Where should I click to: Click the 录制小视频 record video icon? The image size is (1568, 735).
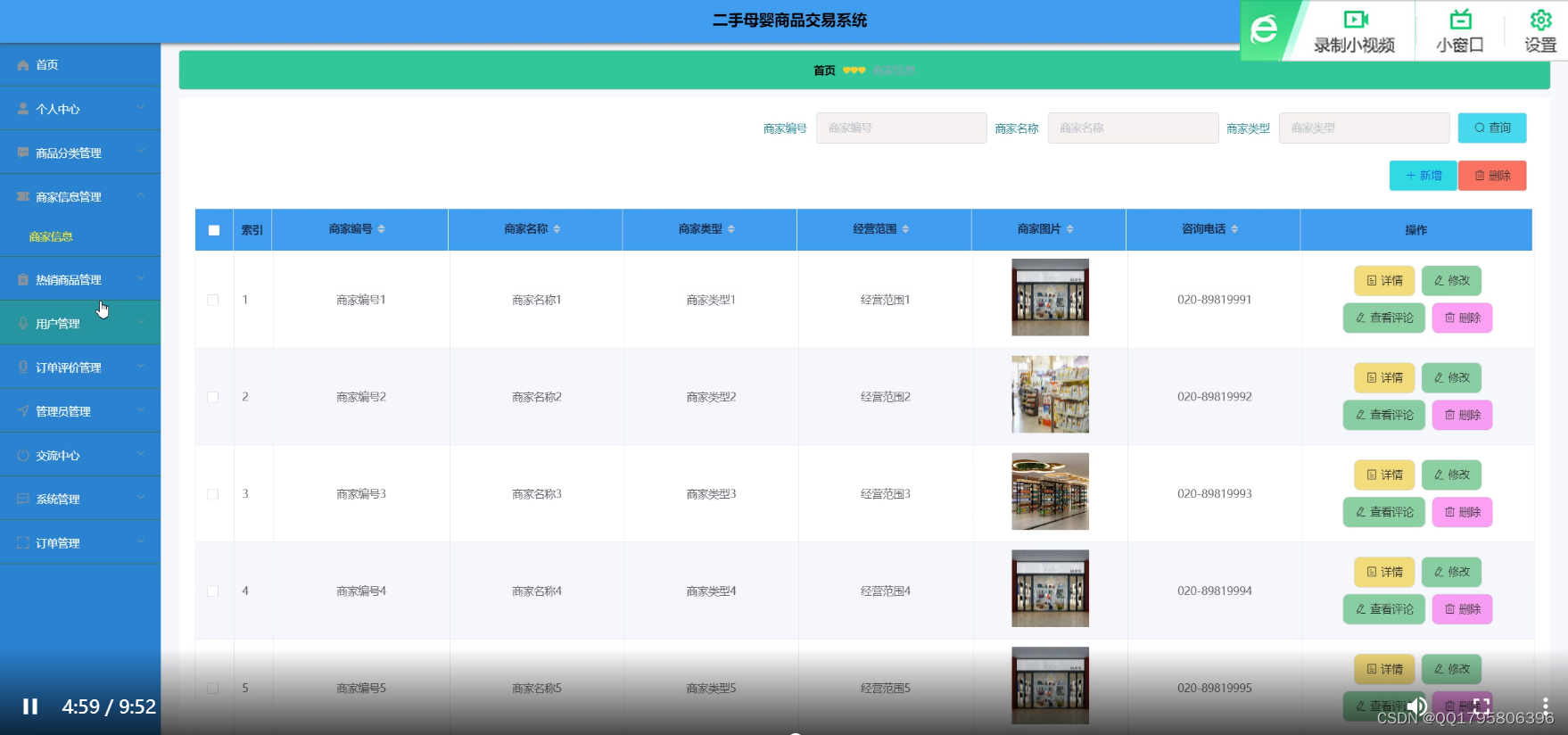[x=1356, y=20]
